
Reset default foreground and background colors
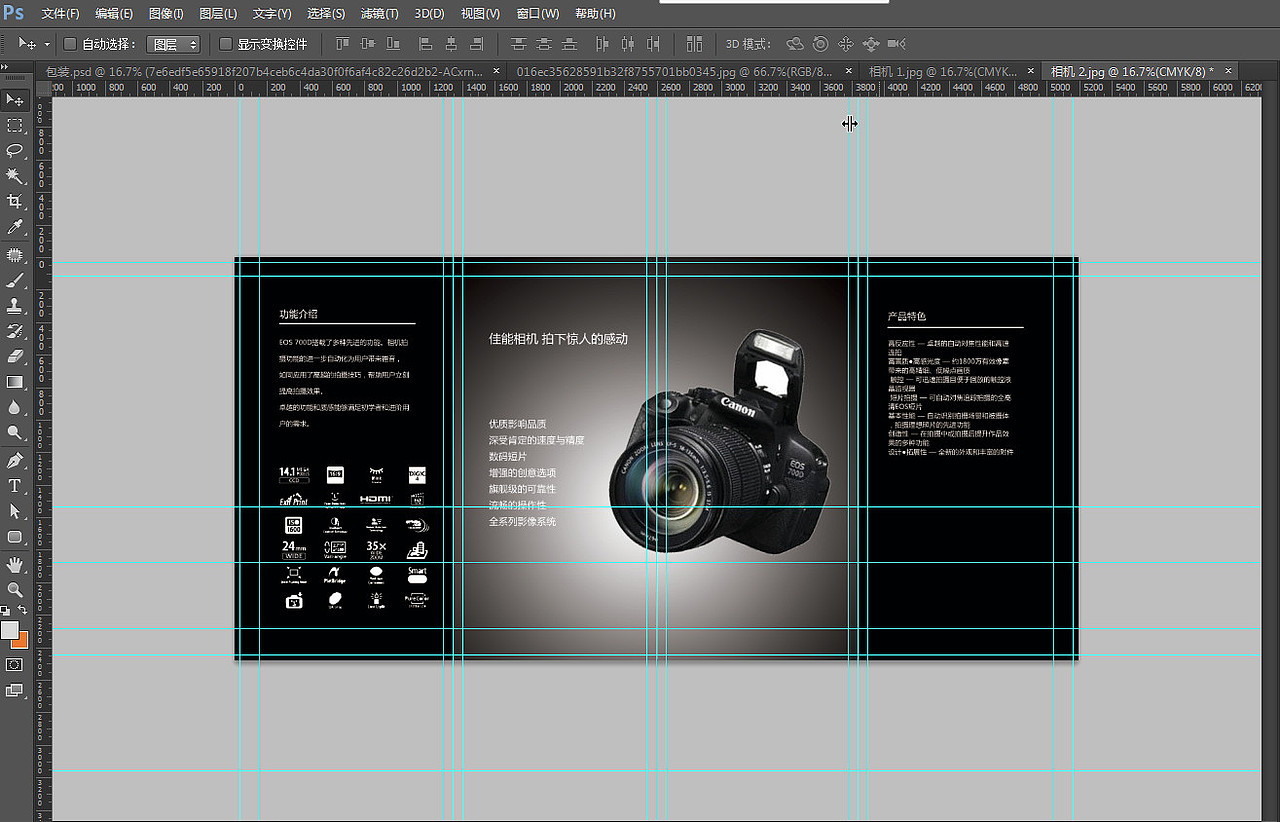click(6, 610)
